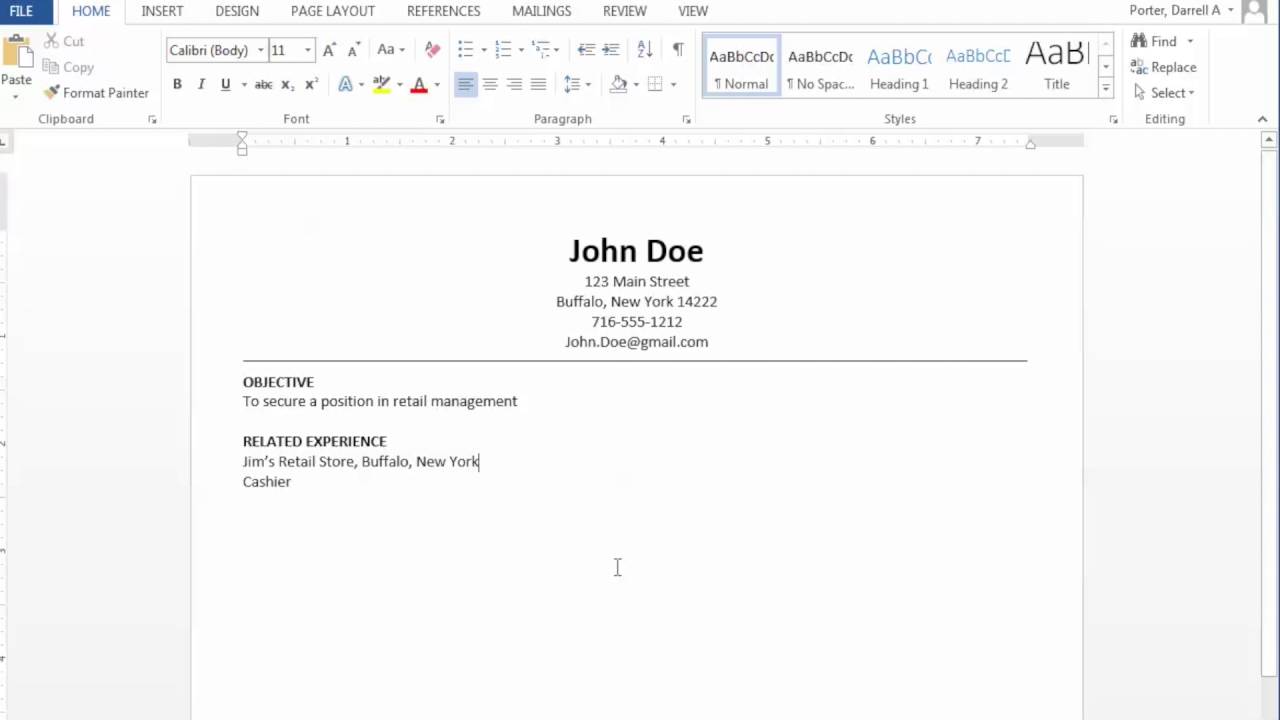The image size is (1280, 720).
Task: Switch to the REVIEW tab
Action: pyautogui.click(x=625, y=11)
